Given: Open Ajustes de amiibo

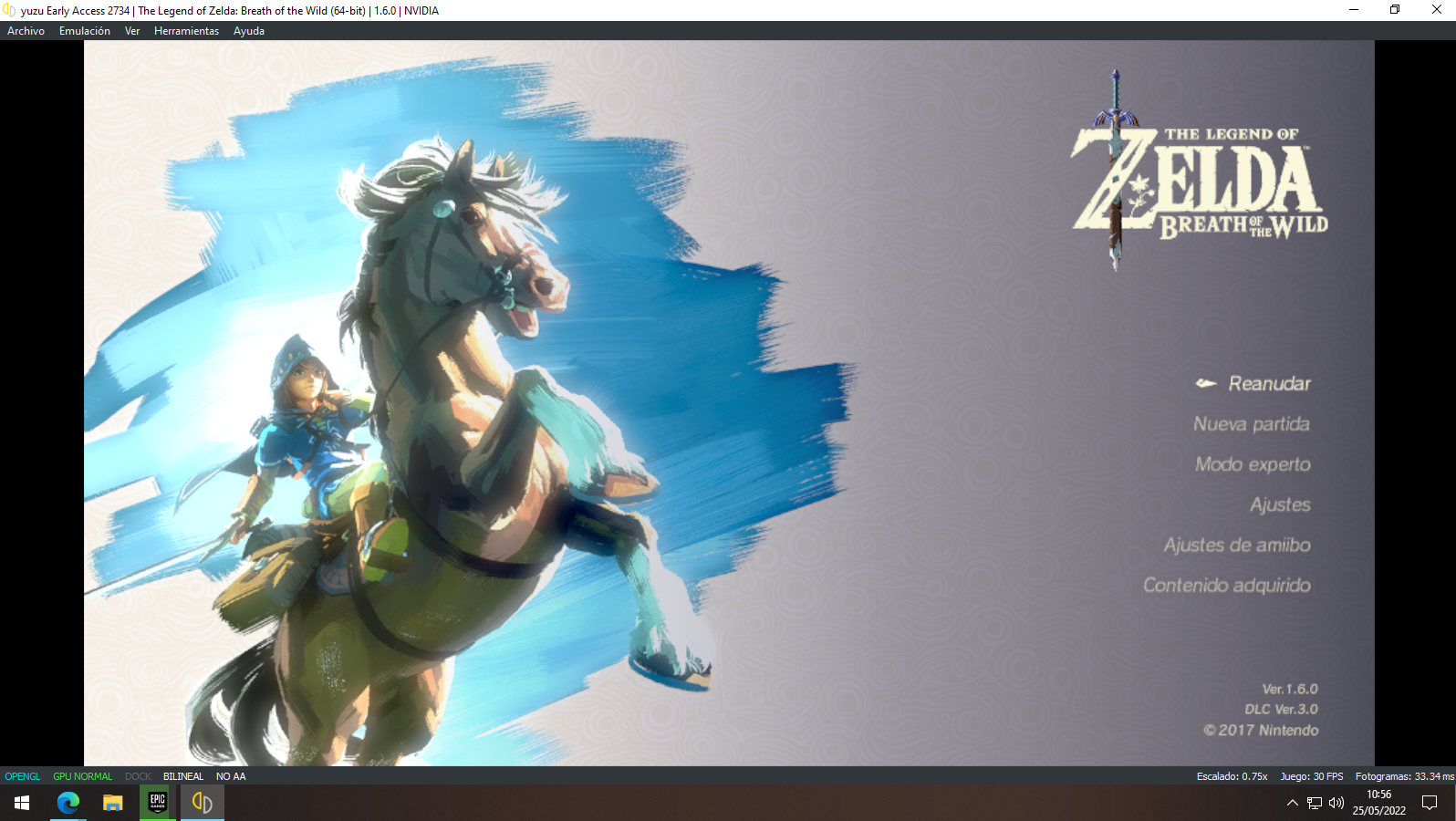Looking at the screenshot, I should point(1237,545).
